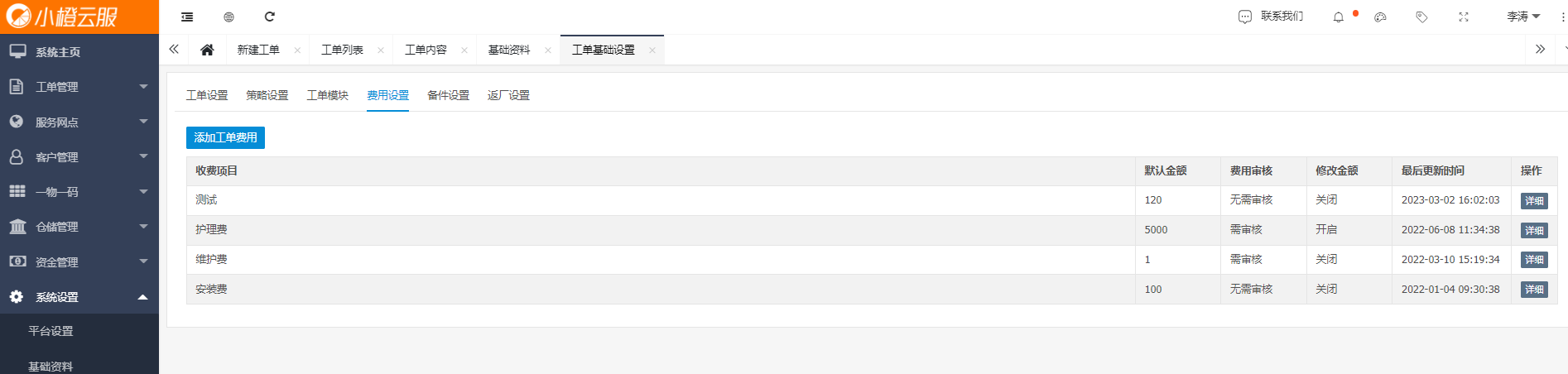Open notifications bell icon
The width and height of the screenshot is (1568, 374).
1338,17
